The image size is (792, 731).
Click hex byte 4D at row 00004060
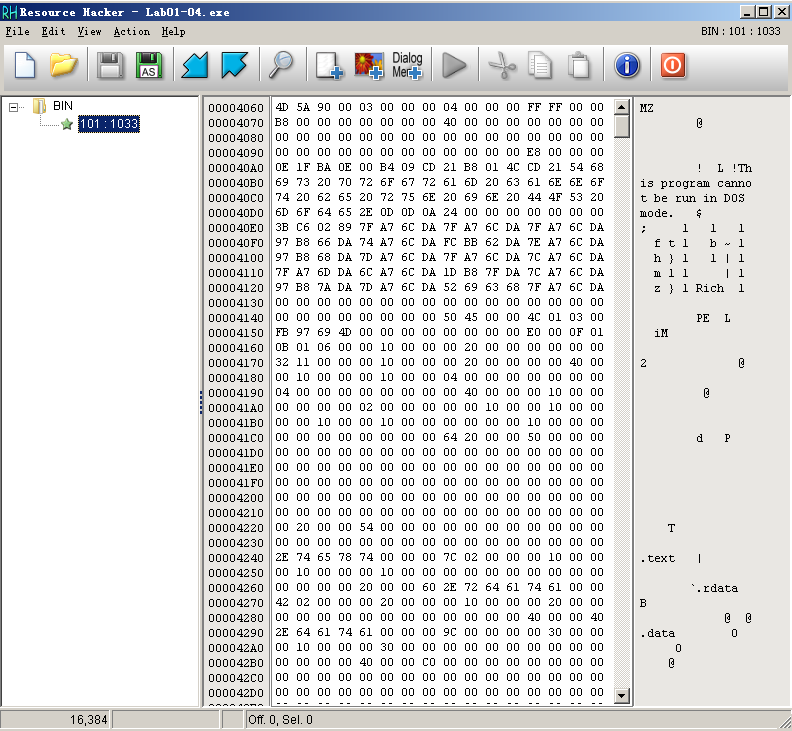[282, 107]
